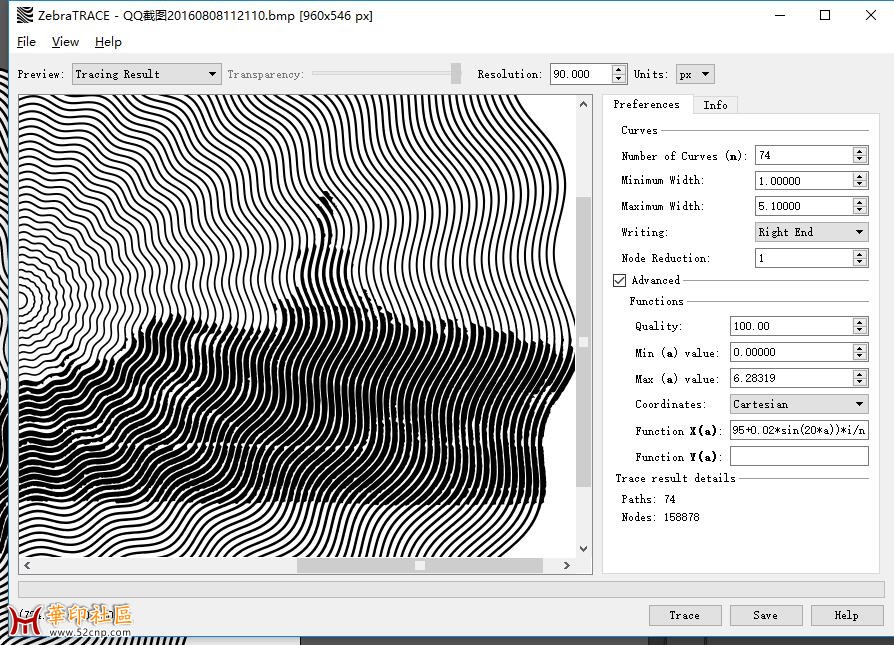
Task: Click the Transparency slider handle
Action: click(x=456, y=74)
